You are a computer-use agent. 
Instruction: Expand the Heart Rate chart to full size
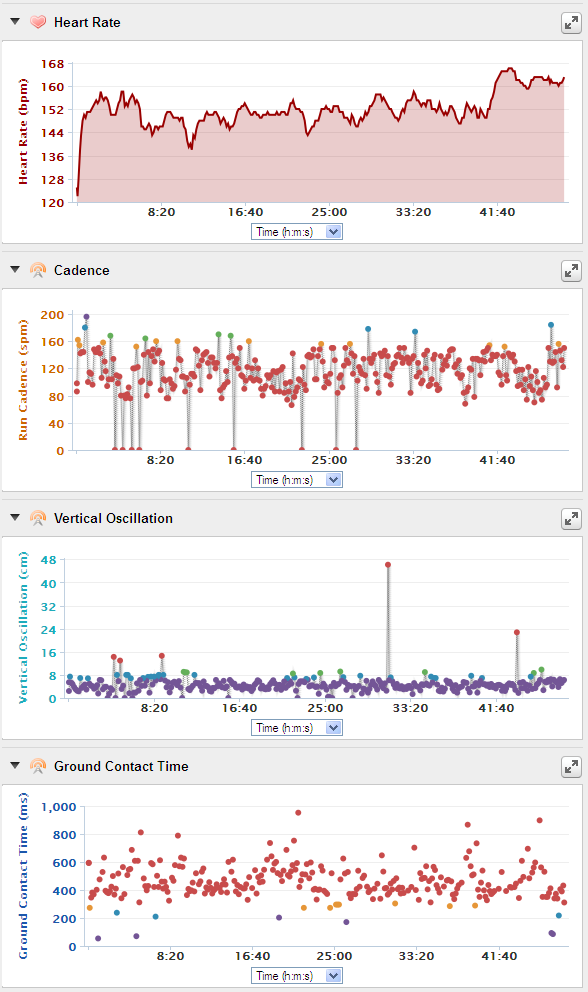[x=571, y=23]
